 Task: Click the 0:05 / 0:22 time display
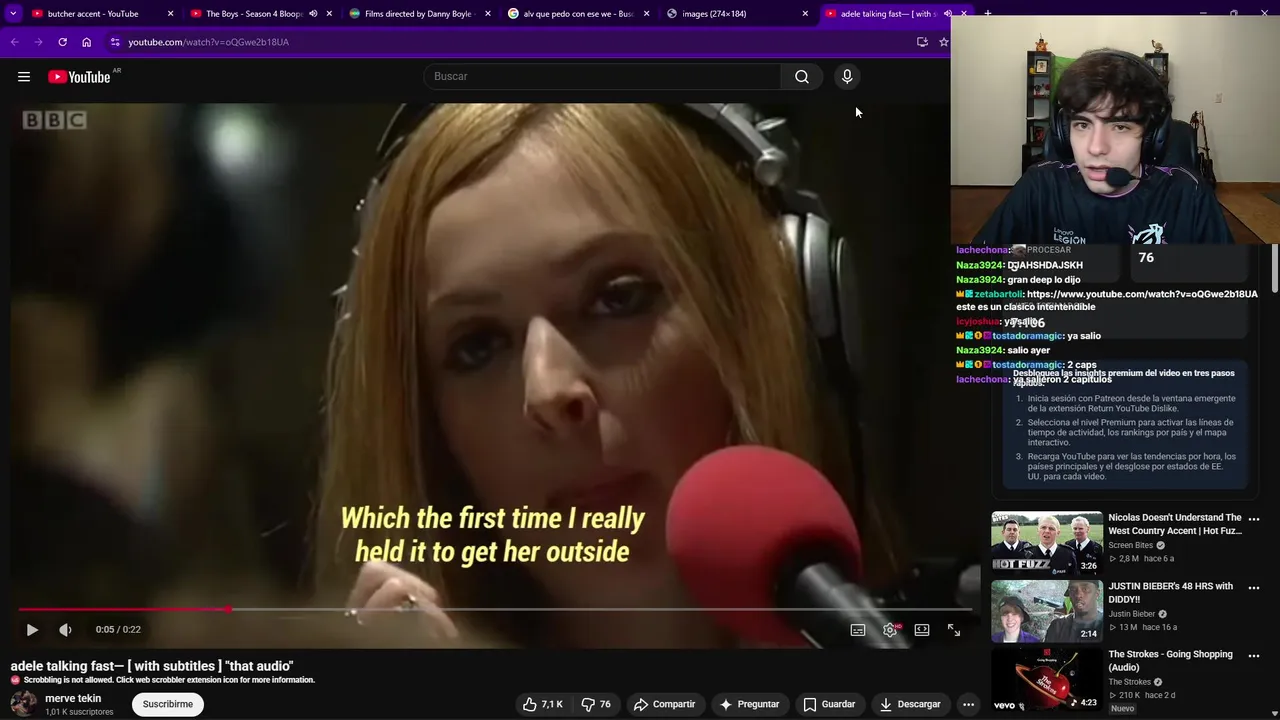click(x=118, y=630)
